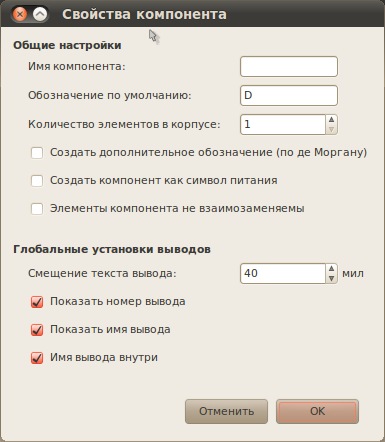The width and height of the screenshot is (385, 442).
Task: Tick Элементы компонента не взаимозаменяемы checkbox
Action: 37,209
